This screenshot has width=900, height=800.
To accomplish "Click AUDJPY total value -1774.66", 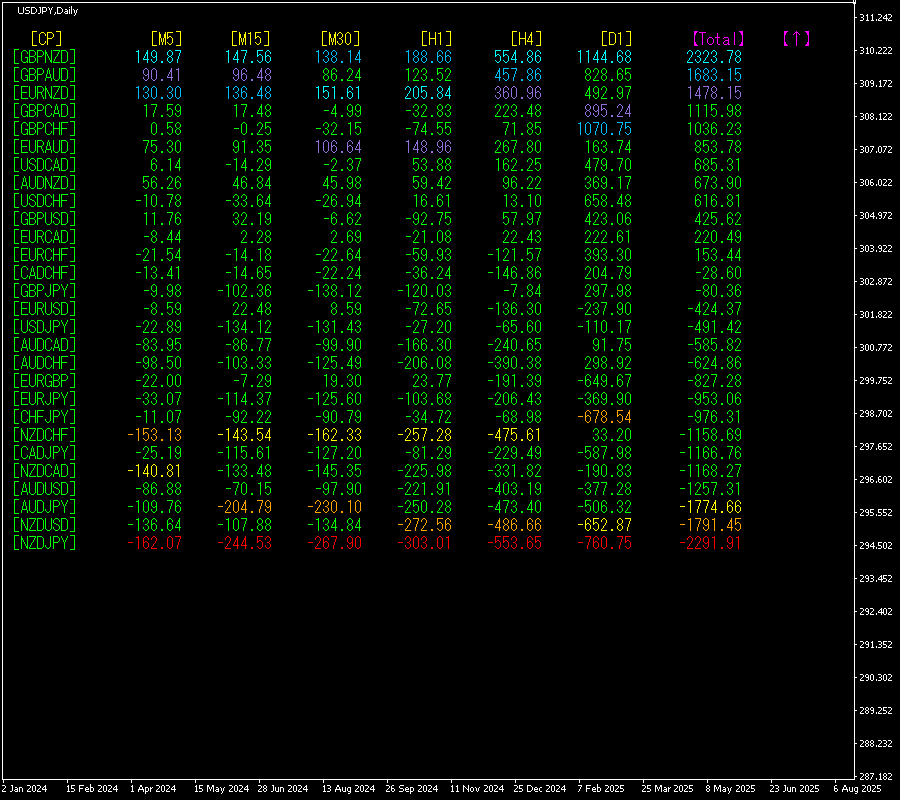I will [710, 507].
